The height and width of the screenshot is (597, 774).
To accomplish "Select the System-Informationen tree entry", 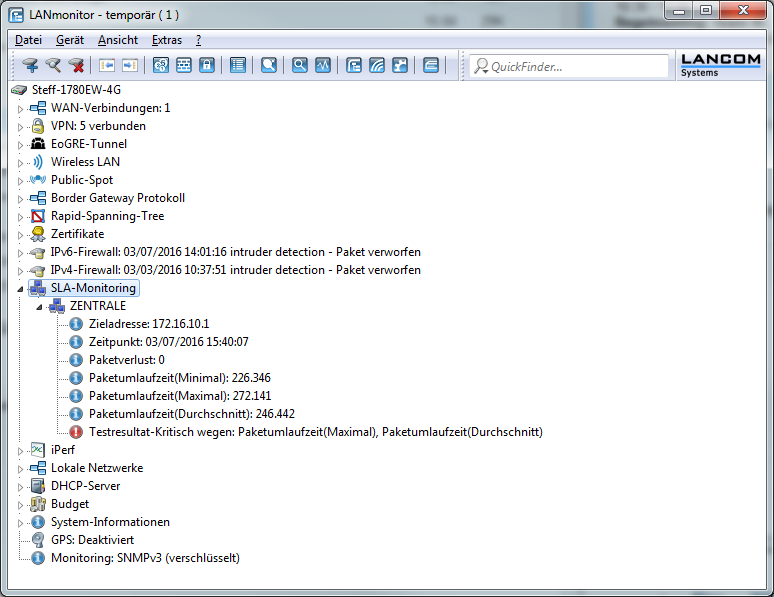I will tap(110, 522).
